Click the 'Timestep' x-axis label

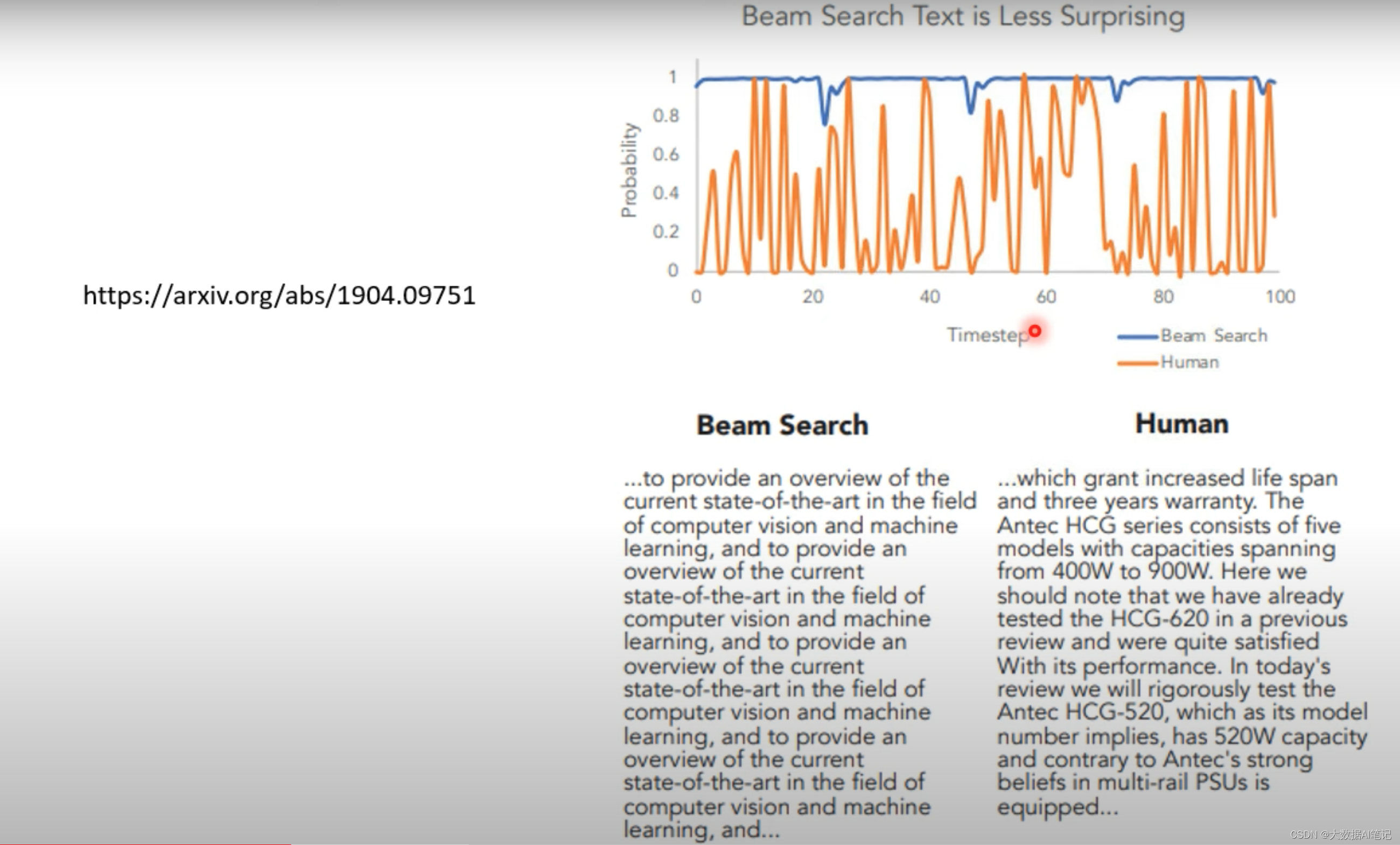click(x=988, y=335)
